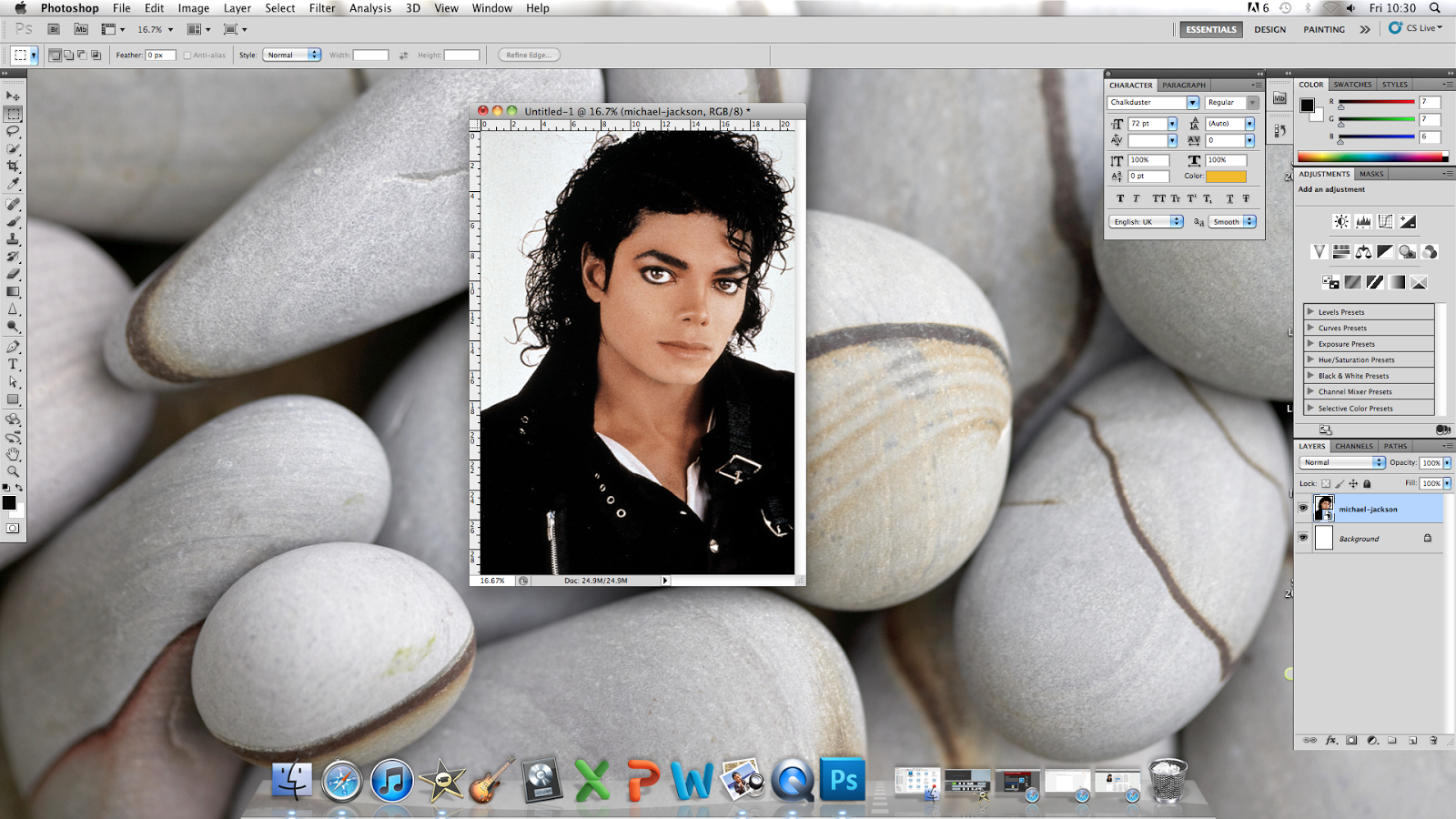This screenshot has height=819, width=1456.
Task: Add a Color Balance adjustment
Action: [1363, 252]
